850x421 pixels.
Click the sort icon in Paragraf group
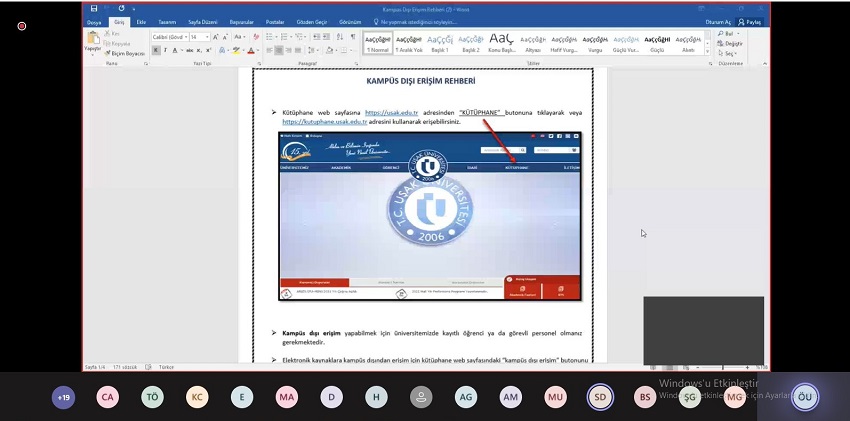[340, 37]
